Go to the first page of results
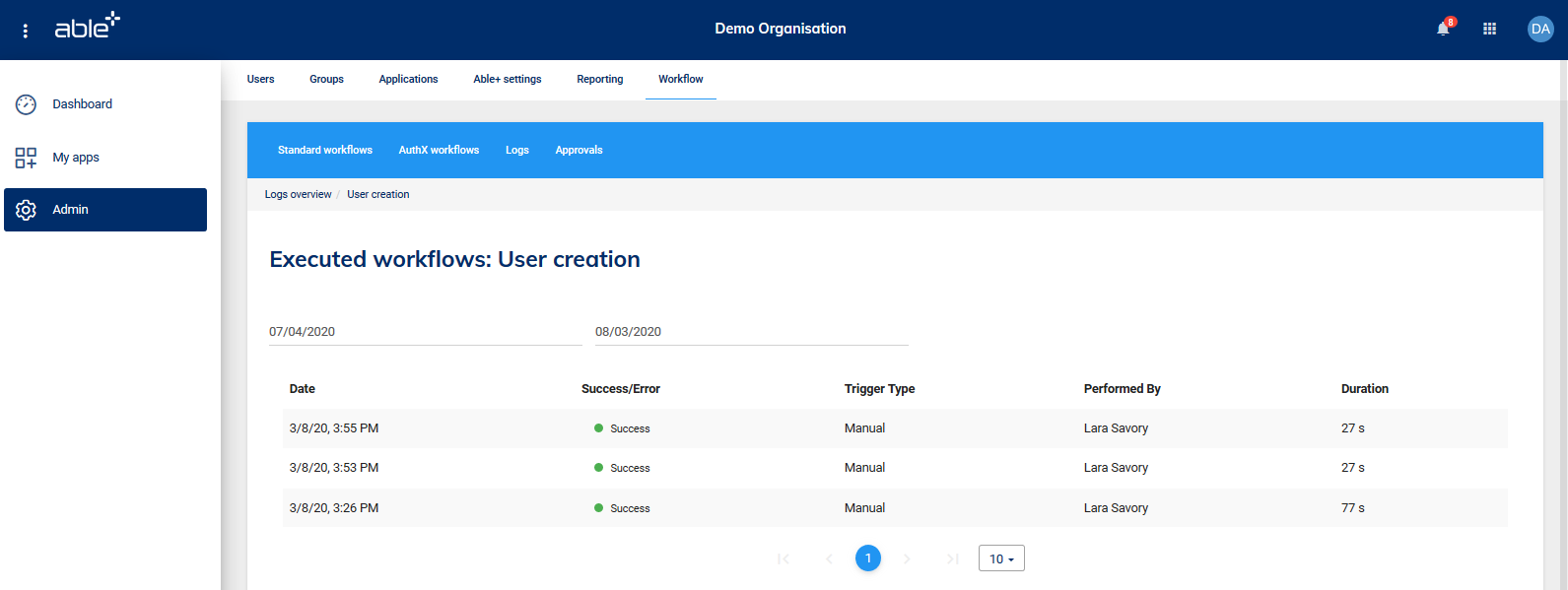Screen dimensions: 1568x590 (x=784, y=559)
